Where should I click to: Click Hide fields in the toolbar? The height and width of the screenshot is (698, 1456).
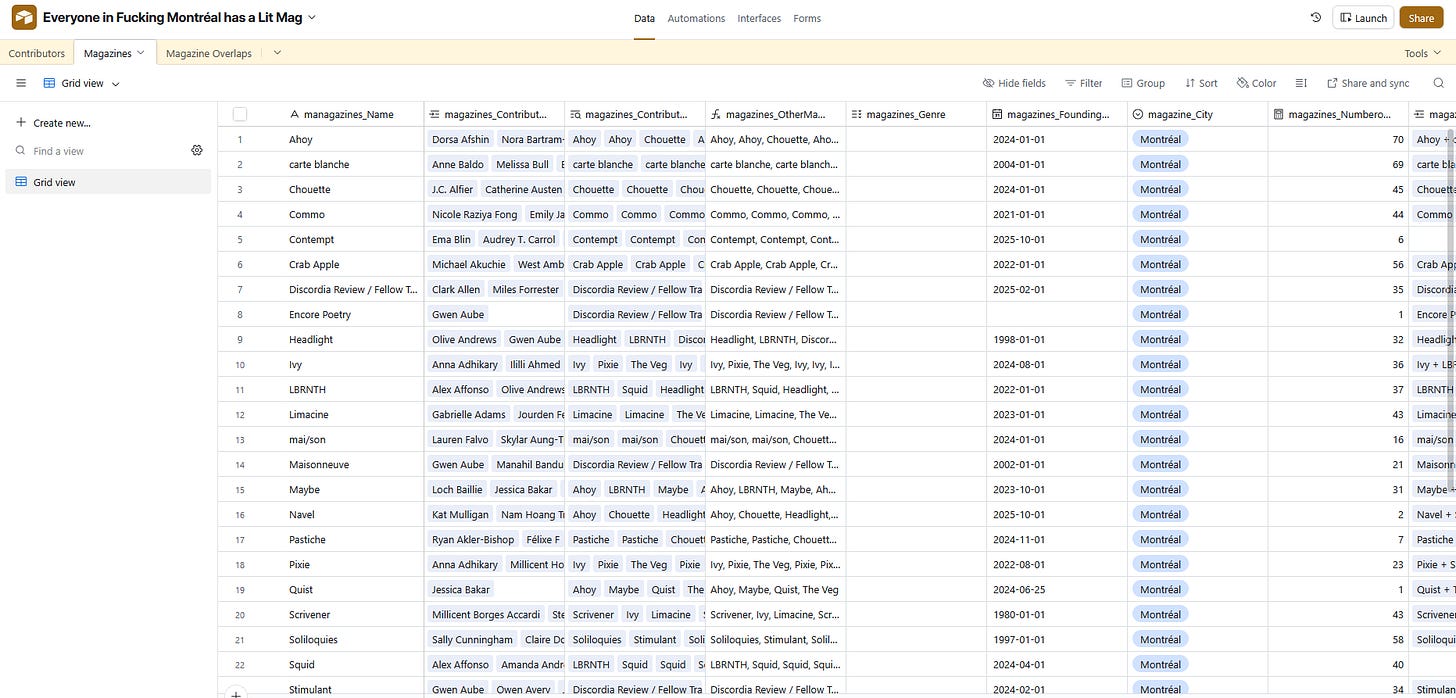1014,84
